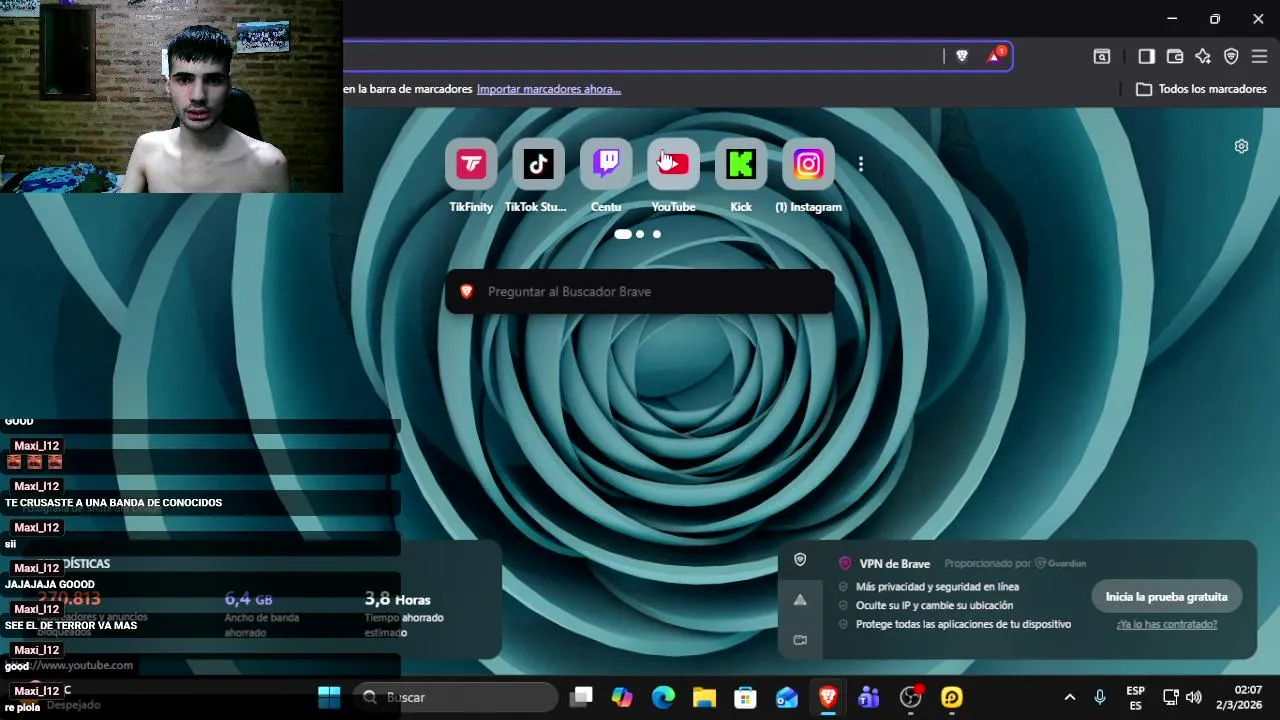The image size is (1280, 720).
Task: Focus the Preguntar al Buscador Brave field
Action: point(640,292)
